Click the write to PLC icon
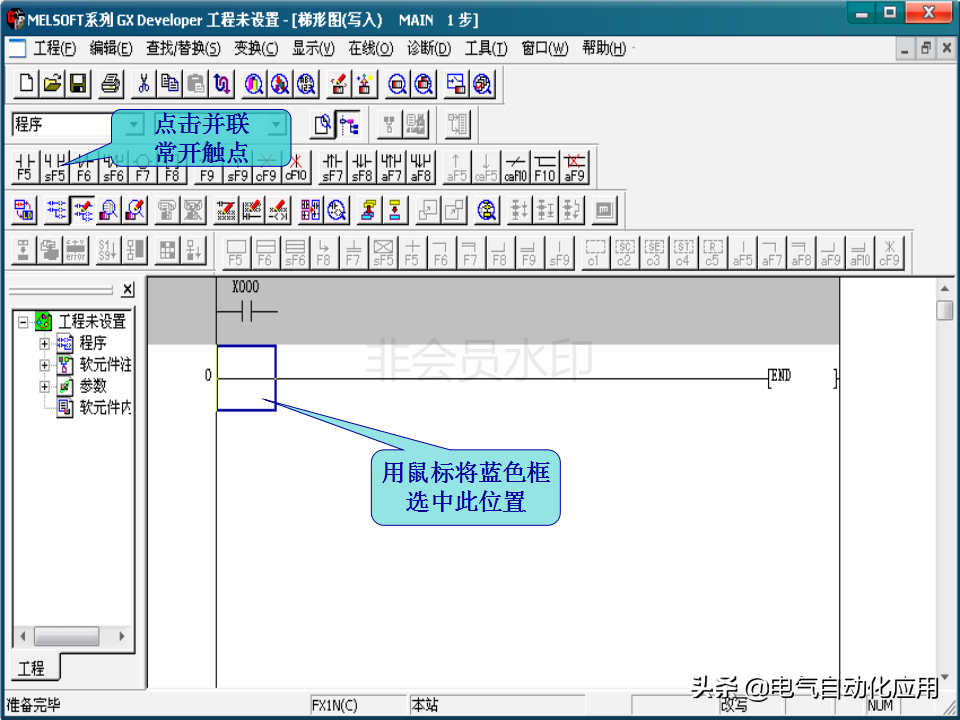This screenshot has height=720, width=960. (x=339, y=83)
